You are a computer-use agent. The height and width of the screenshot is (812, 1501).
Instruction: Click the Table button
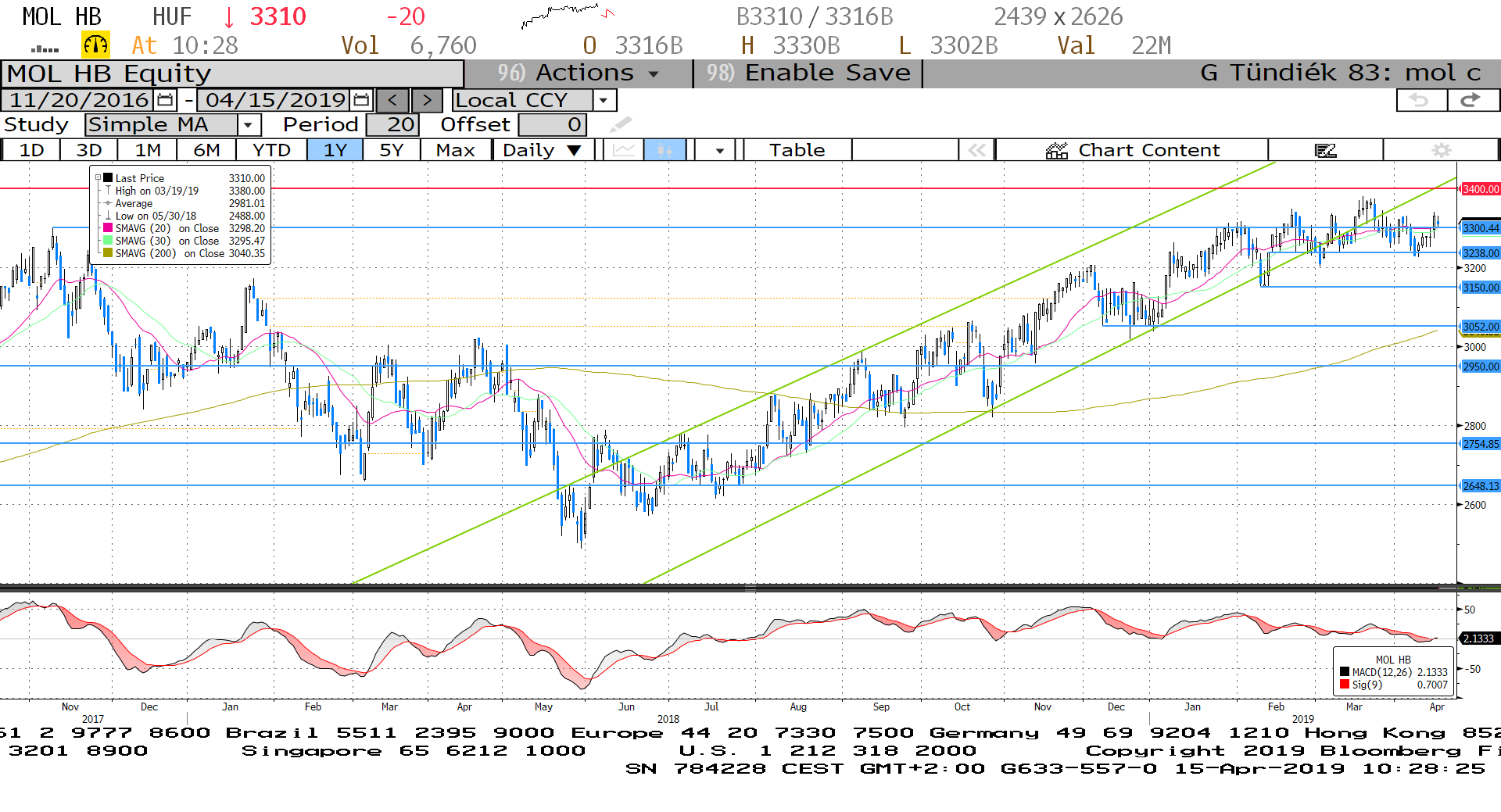pyautogui.click(x=797, y=150)
